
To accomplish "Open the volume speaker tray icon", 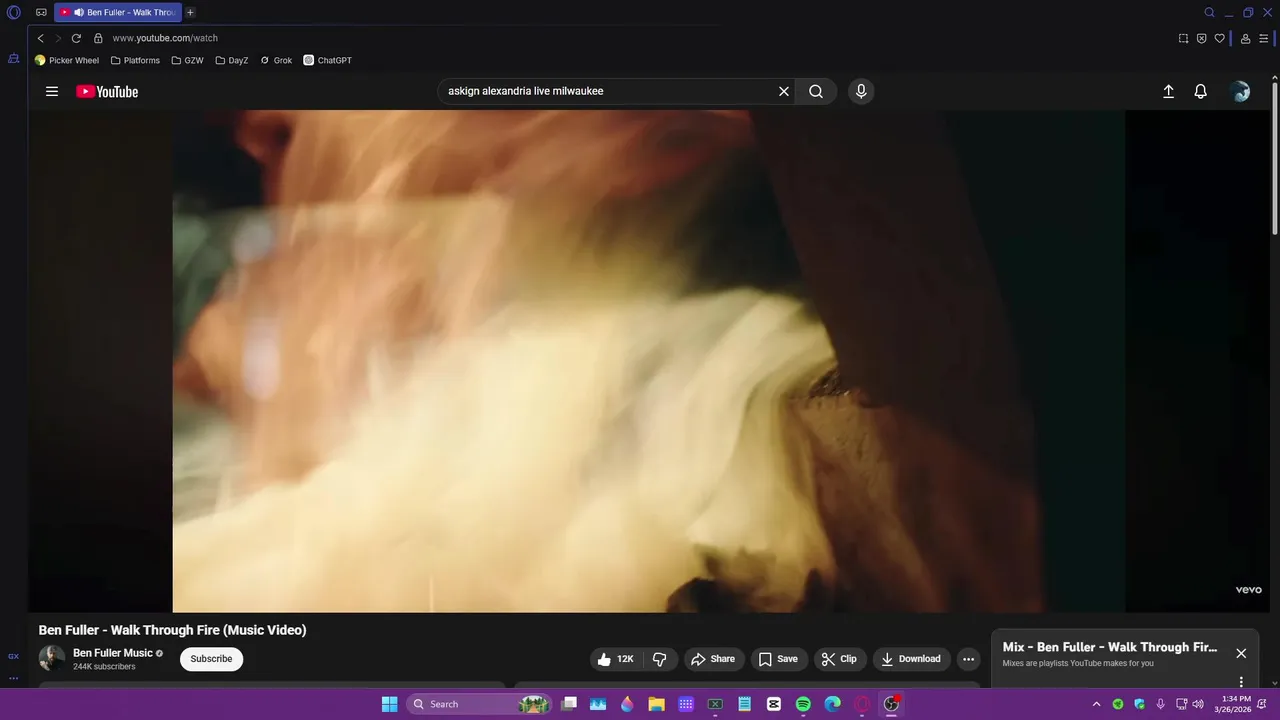I will pyautogui.click(x=1198, y=704).
